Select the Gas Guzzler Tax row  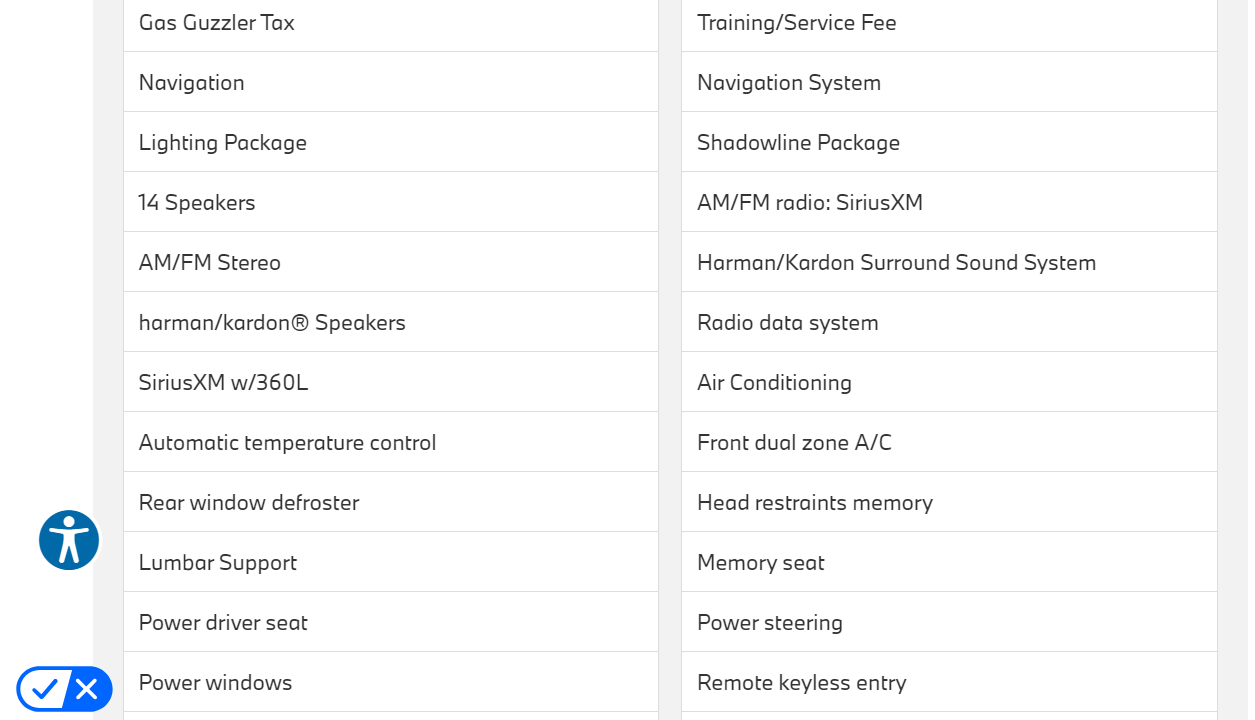[217, 22]
